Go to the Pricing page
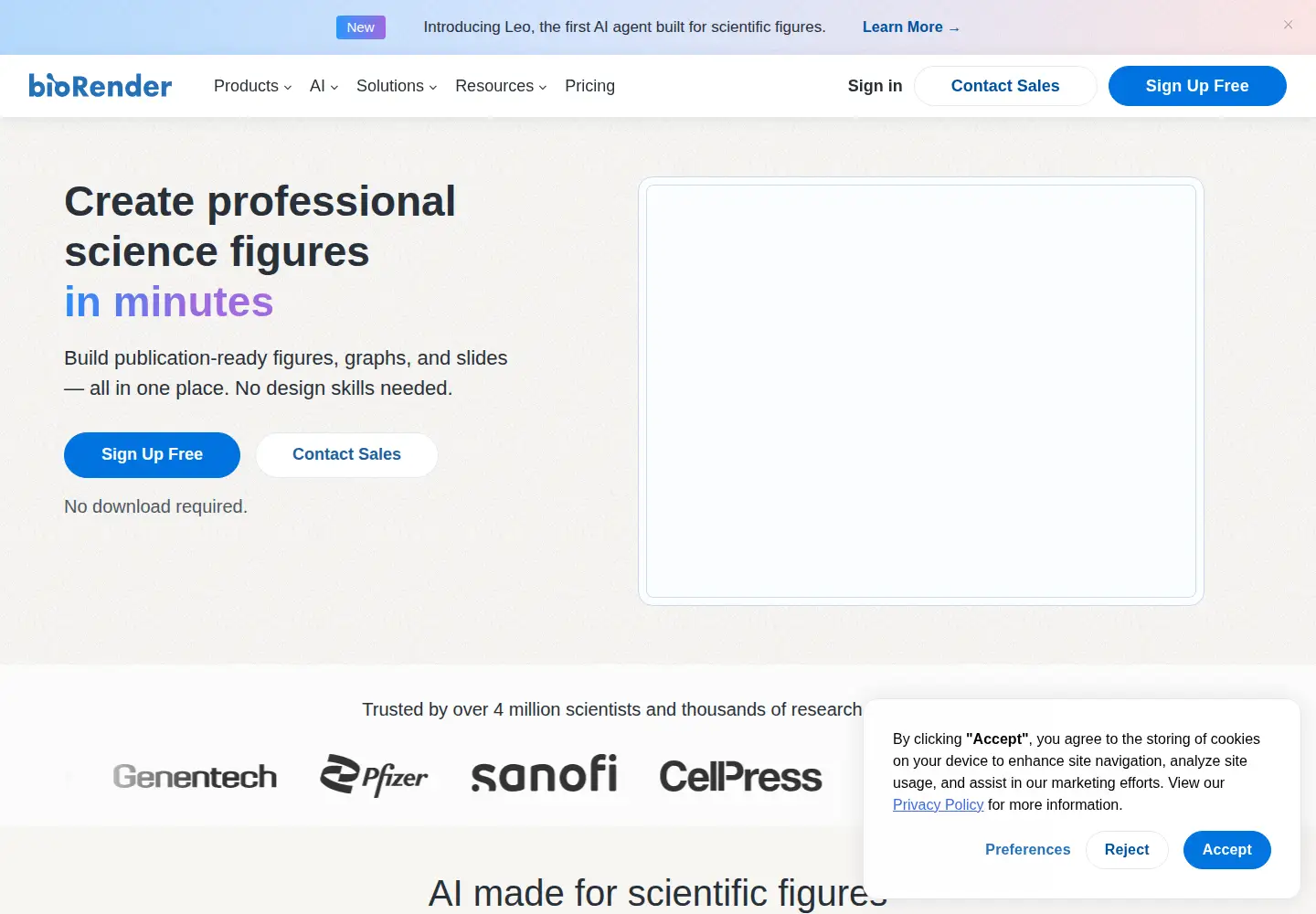Screen dimensions: 1316x914 [x=589, y=86]
